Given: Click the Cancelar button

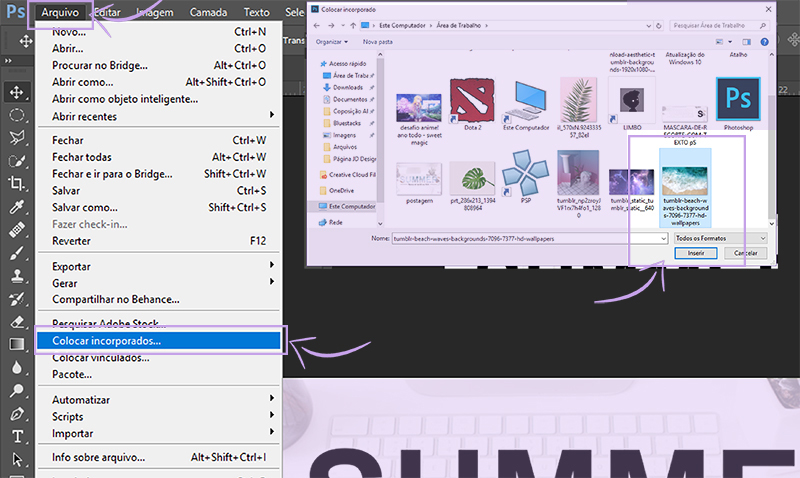Looking at the screenshot, I should pyautogui.click(x=745, y=253).
